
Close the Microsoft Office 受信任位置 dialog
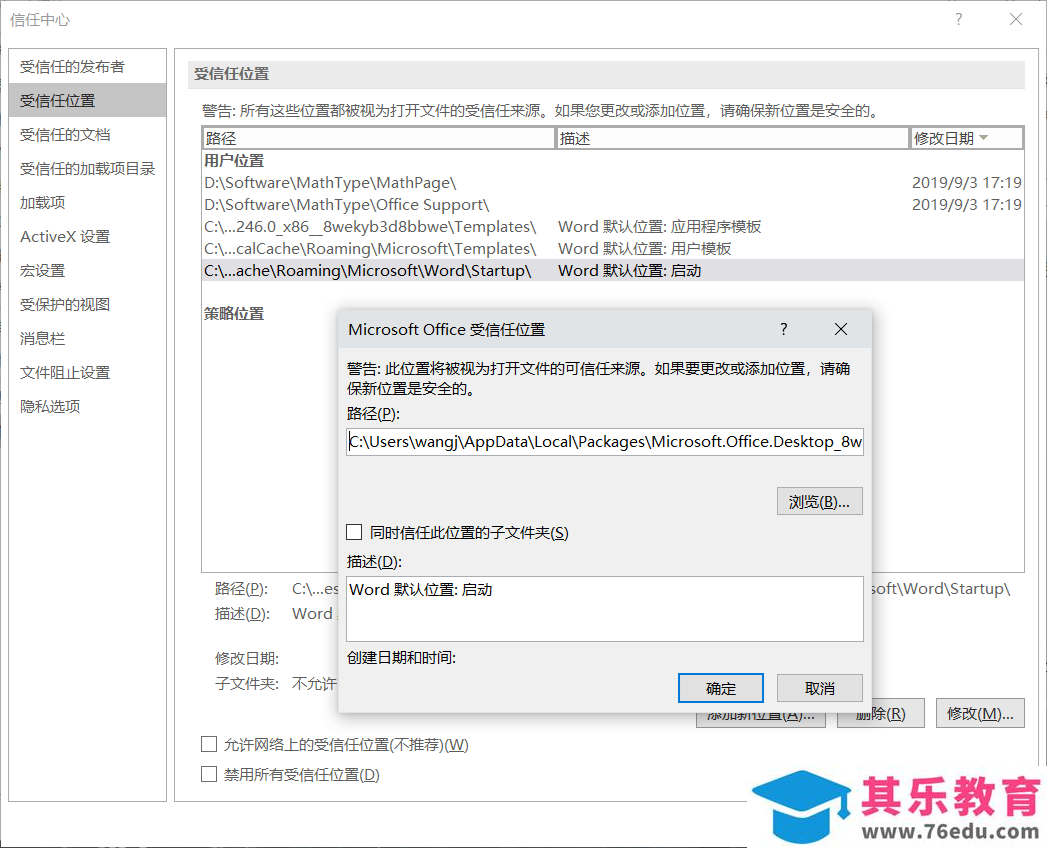coord(841,329)
